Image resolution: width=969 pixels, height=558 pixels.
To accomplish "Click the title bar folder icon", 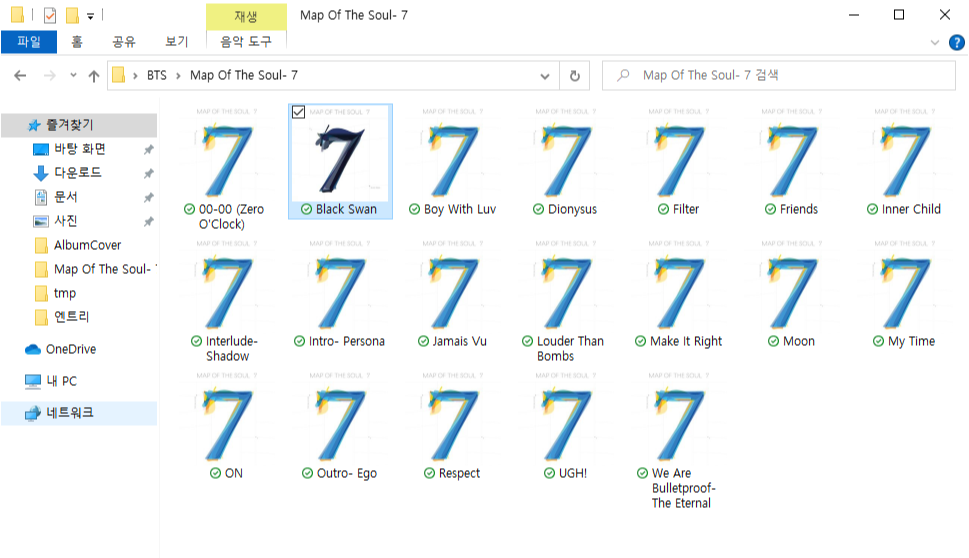I will pyautogui.click(x=17, y=14).
